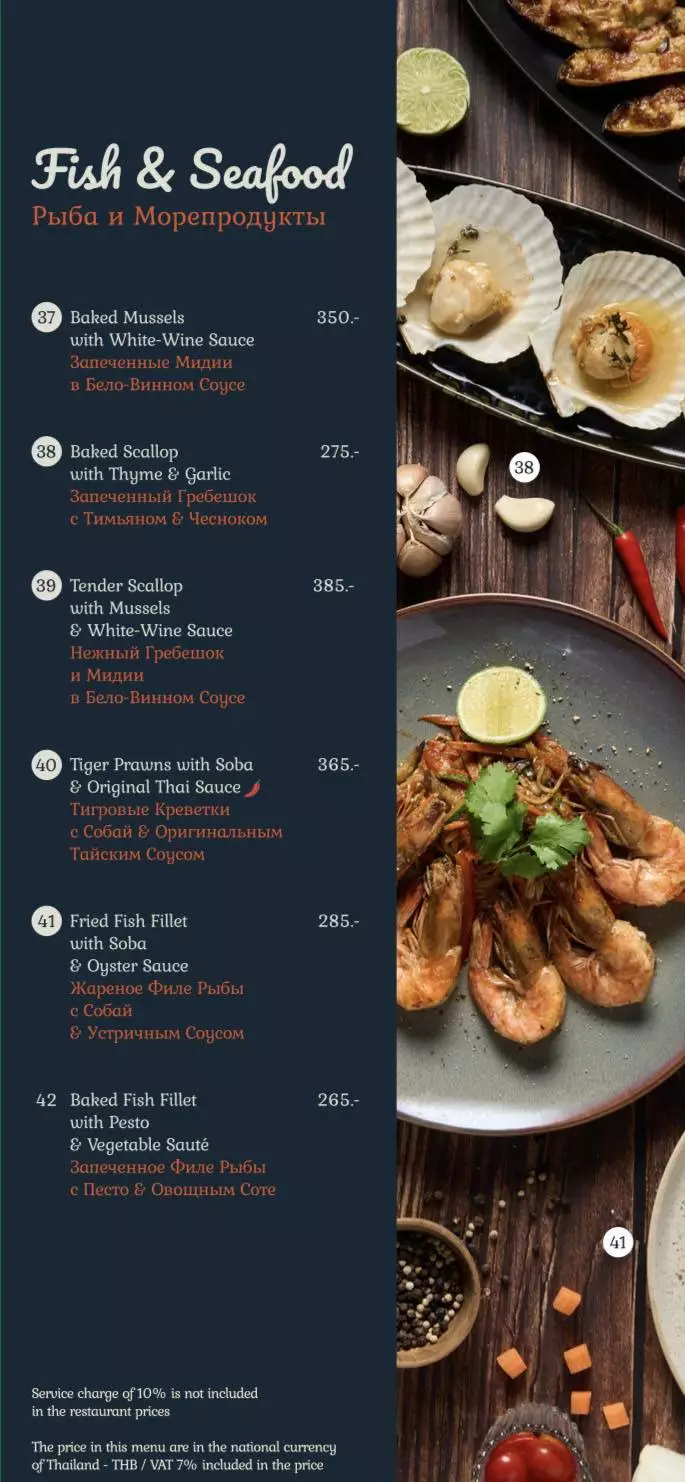
Task: Click the number 38 badge beside Baked Scallop
Action: 47,452
